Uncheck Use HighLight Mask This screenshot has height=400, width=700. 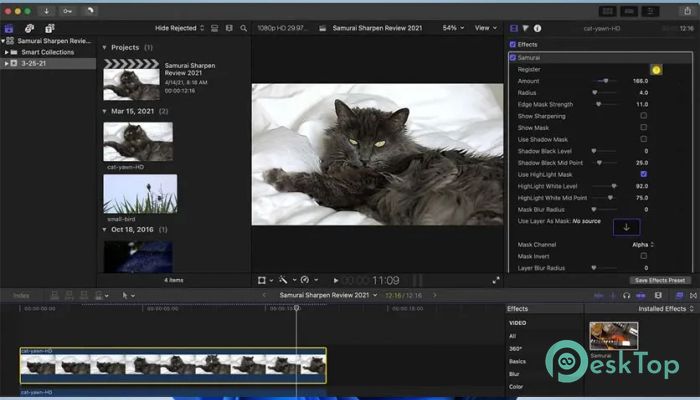click(x=643, y=174)
